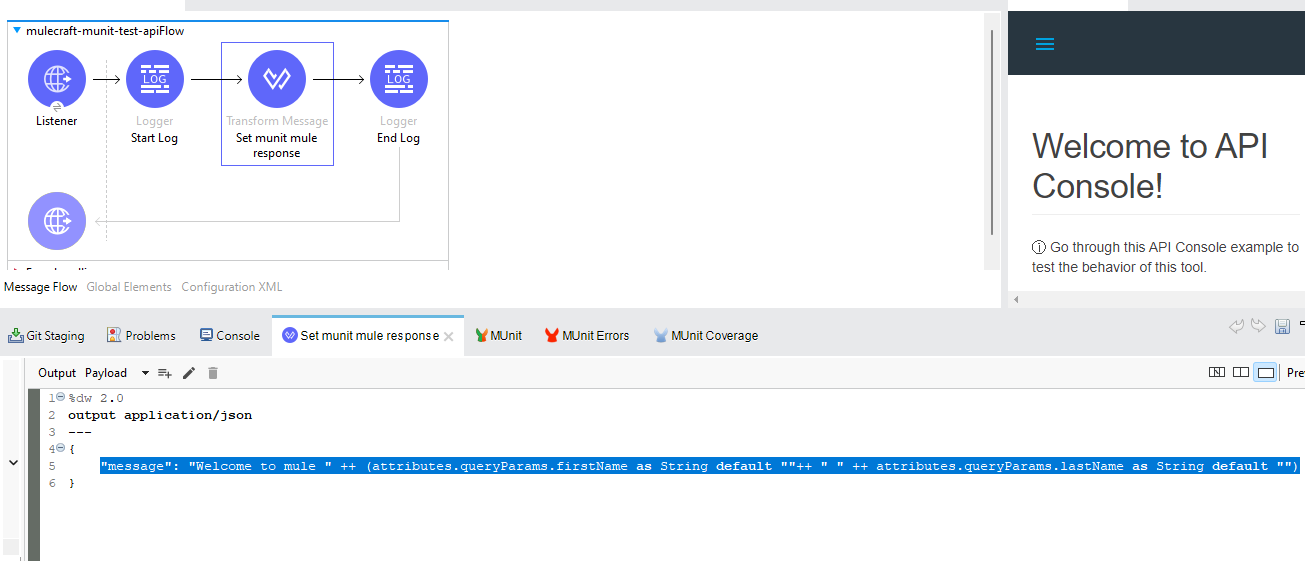The height and width of the screenshot is (561, 1305).
Task: Collapse the mulecraft-munit-test-apiFlow flow
Action: 17,31
